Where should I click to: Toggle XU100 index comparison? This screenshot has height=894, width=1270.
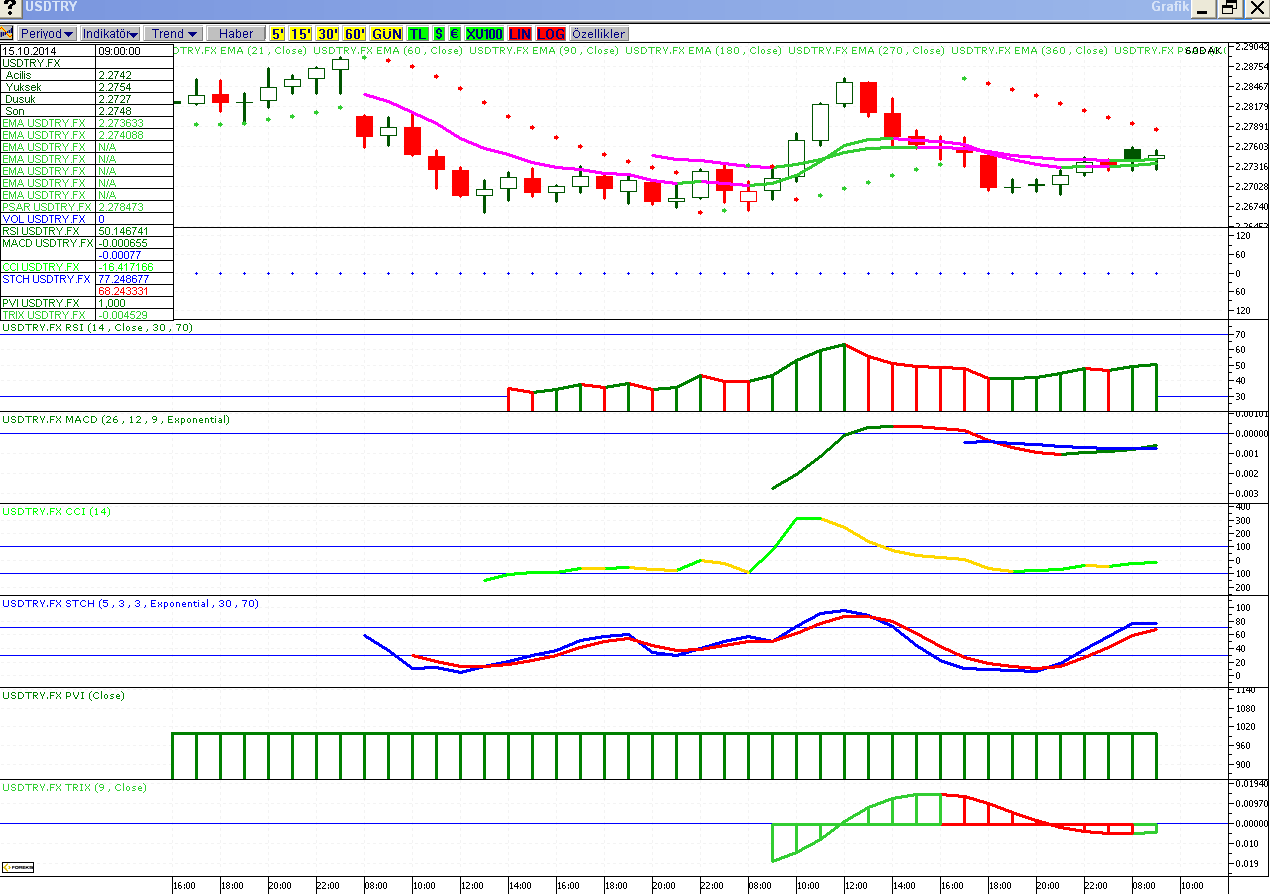pyautogui.click(x=485, y=34)
